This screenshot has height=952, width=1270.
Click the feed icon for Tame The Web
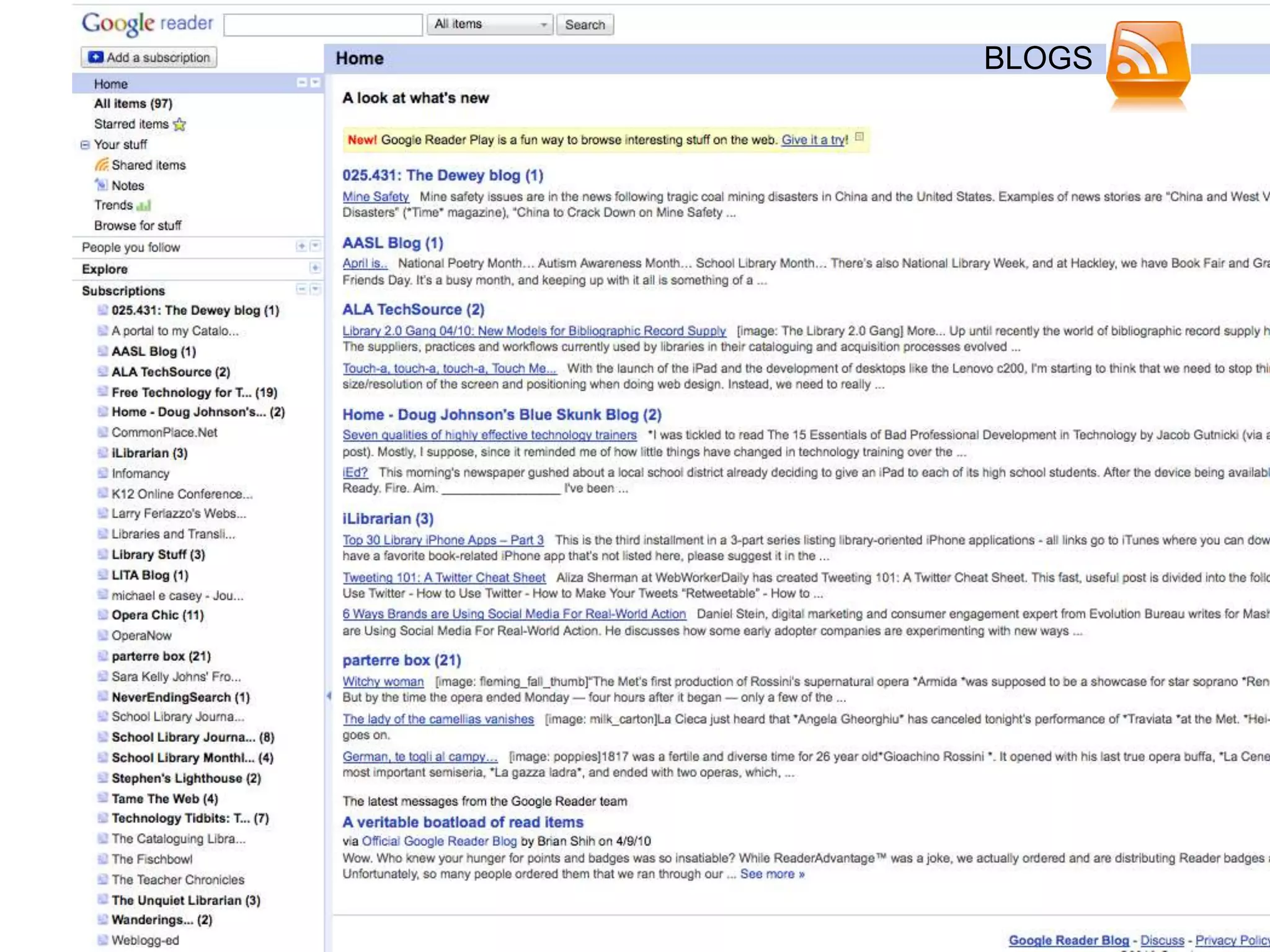tap(103, 798)
